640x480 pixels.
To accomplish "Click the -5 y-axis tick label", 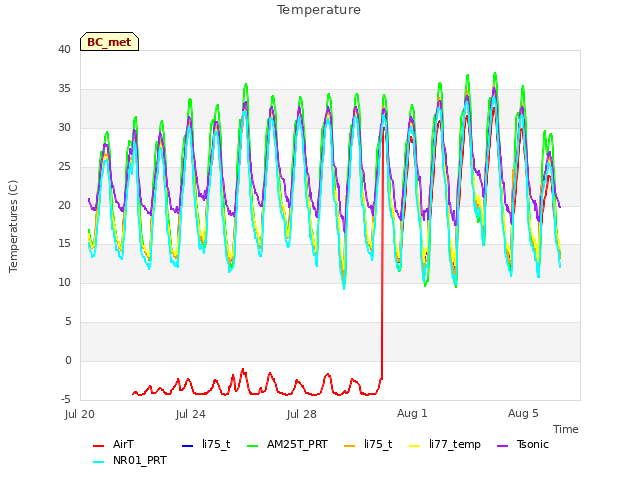I will tap(65, 399).
